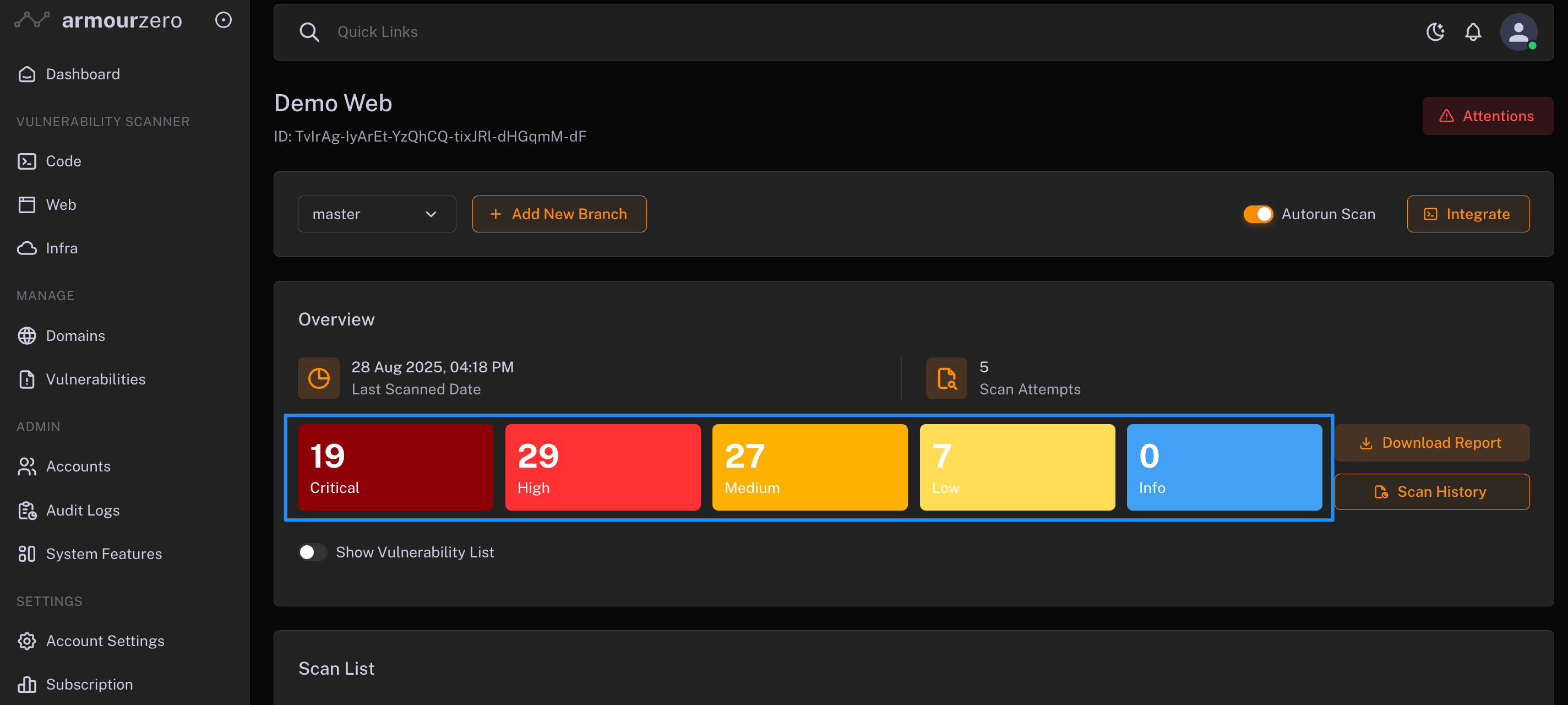Toggle dark mode moon icon
1568x705 pixels.
1435,31
